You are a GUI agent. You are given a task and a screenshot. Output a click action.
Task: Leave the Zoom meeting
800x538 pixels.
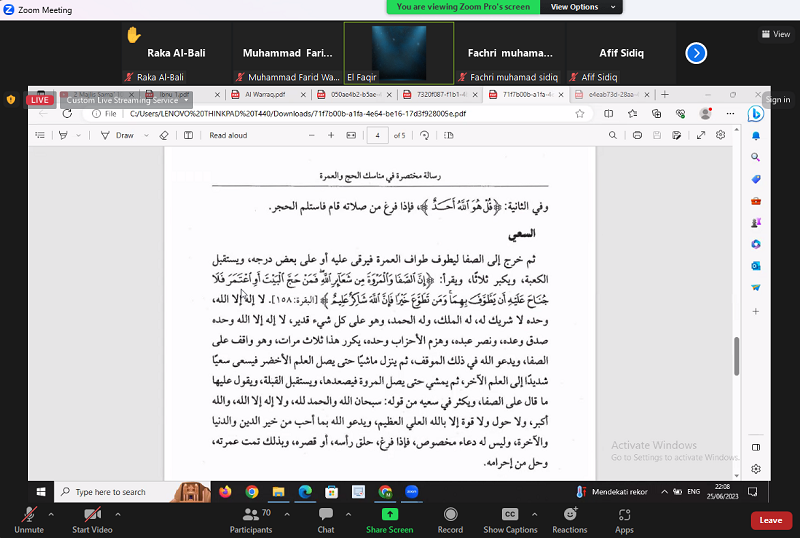pos(770,520)
